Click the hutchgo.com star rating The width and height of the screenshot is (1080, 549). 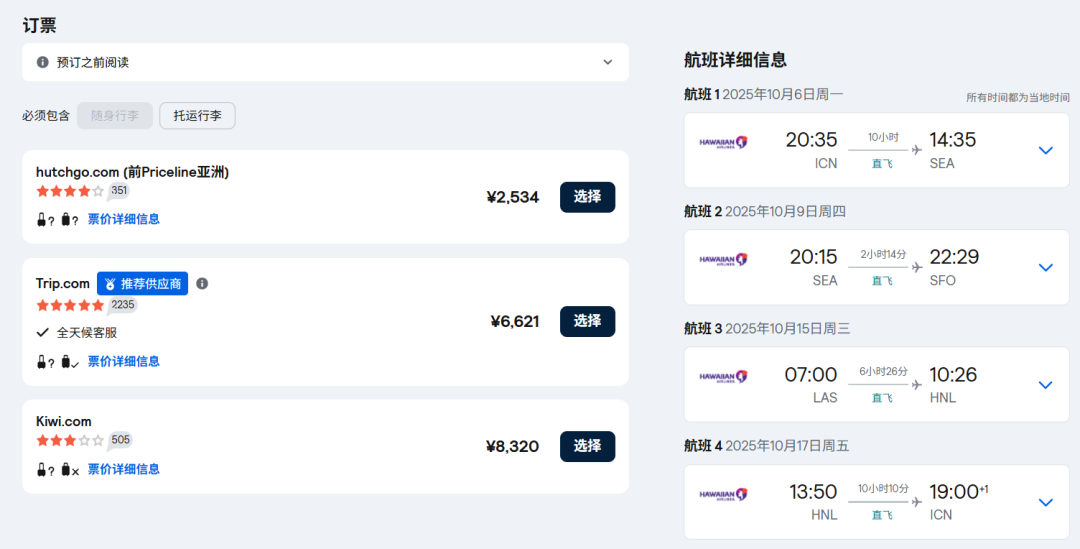(x=70, y=191)
